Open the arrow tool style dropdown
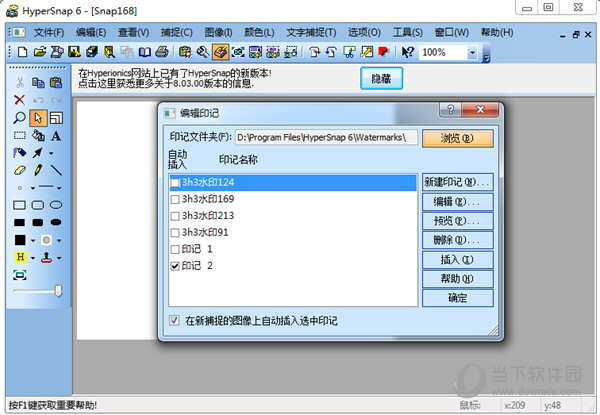600x415 pixels. 51,153
